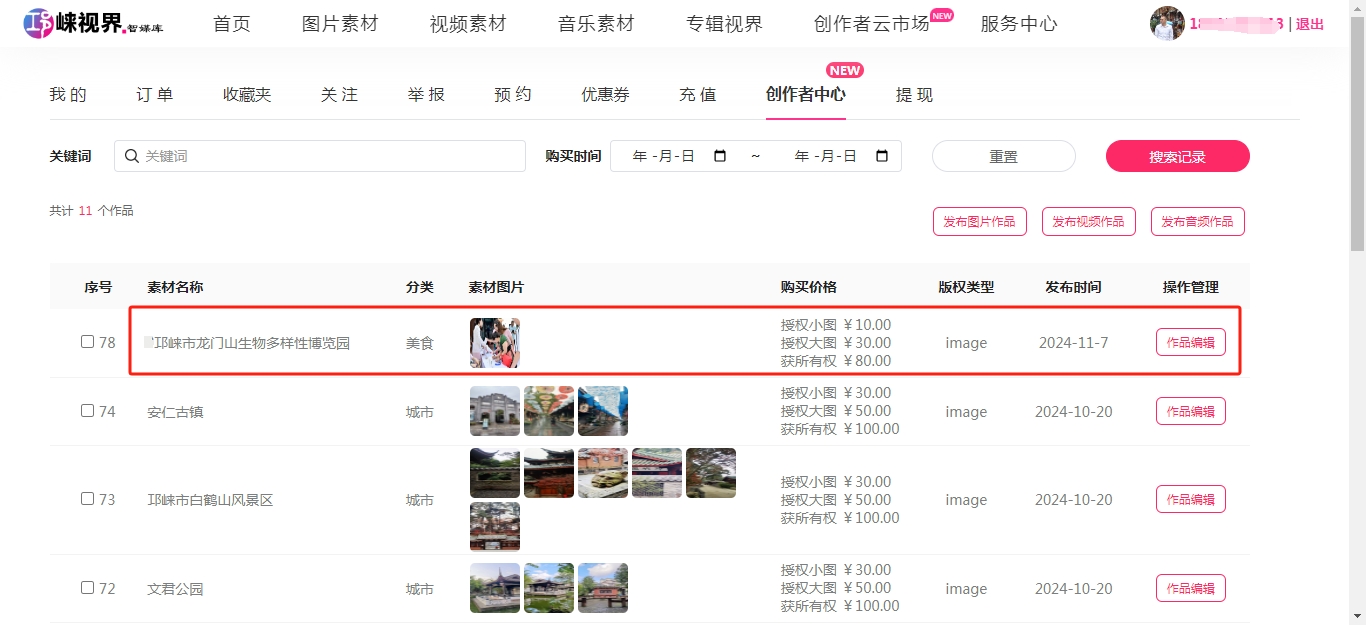Image resolution: width=1366 pixels, height=625 pixels.
Task: Click the 邛崃视界 site logo
Action: [x=93, y=23]
